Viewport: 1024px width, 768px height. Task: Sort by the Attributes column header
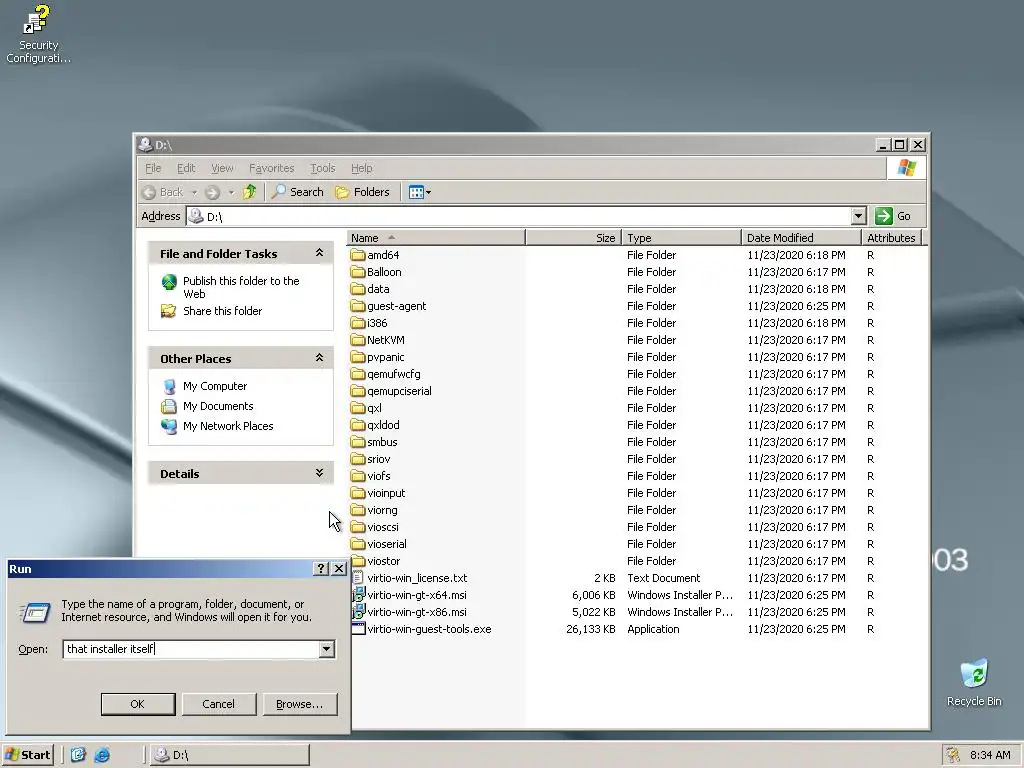coord(891,238)
